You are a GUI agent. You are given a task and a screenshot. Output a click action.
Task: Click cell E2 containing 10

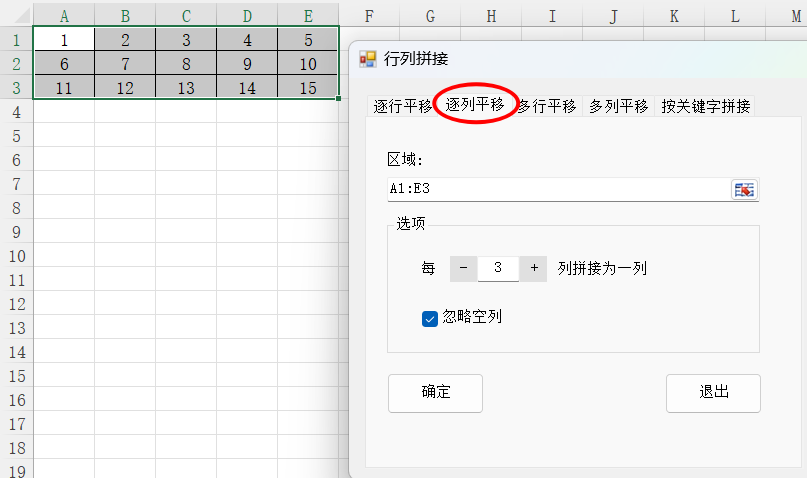(x=308, y=64)
